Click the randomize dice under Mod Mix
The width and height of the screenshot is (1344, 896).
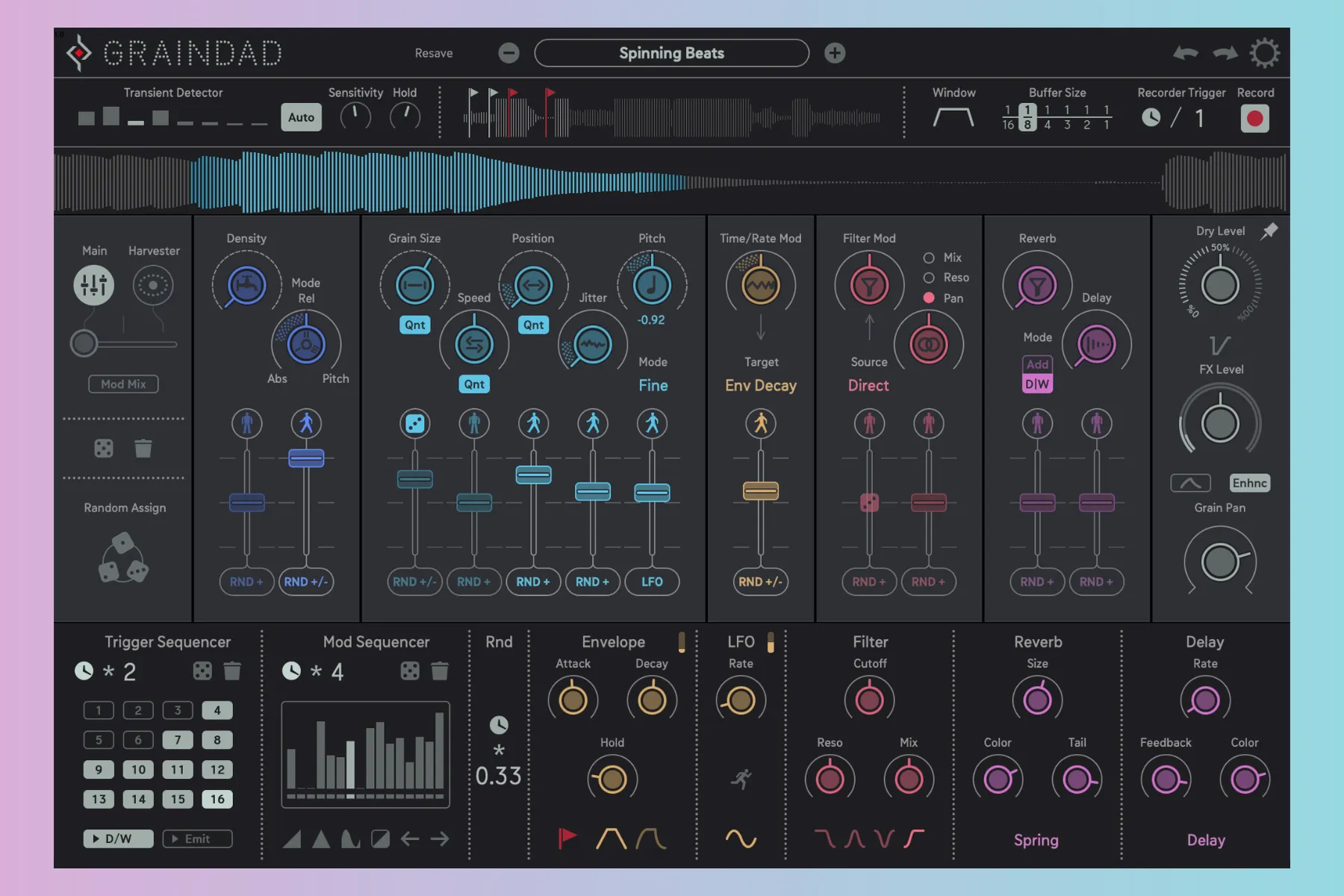104,448
